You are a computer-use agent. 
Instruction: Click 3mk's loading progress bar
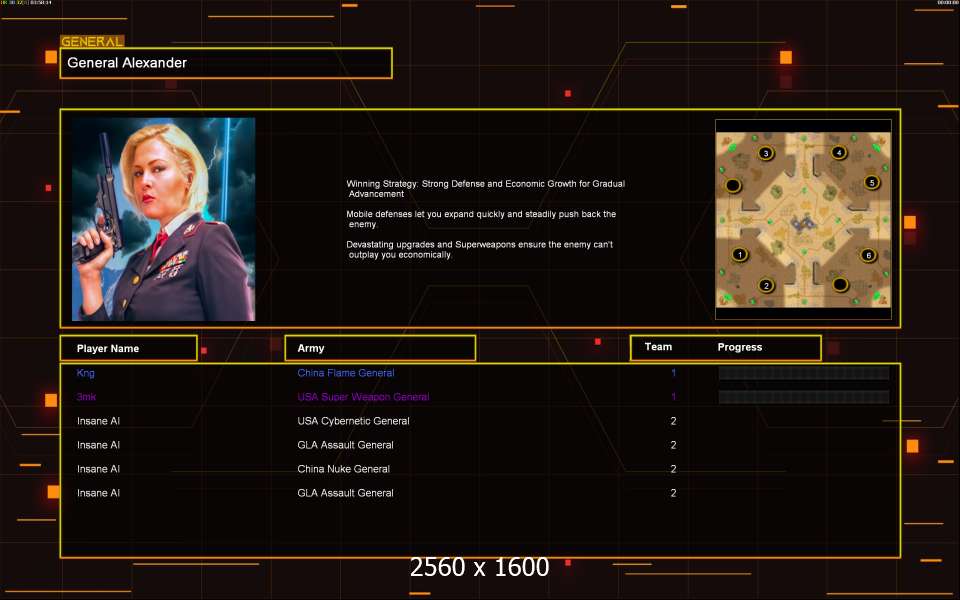click(x=804, y=397)
